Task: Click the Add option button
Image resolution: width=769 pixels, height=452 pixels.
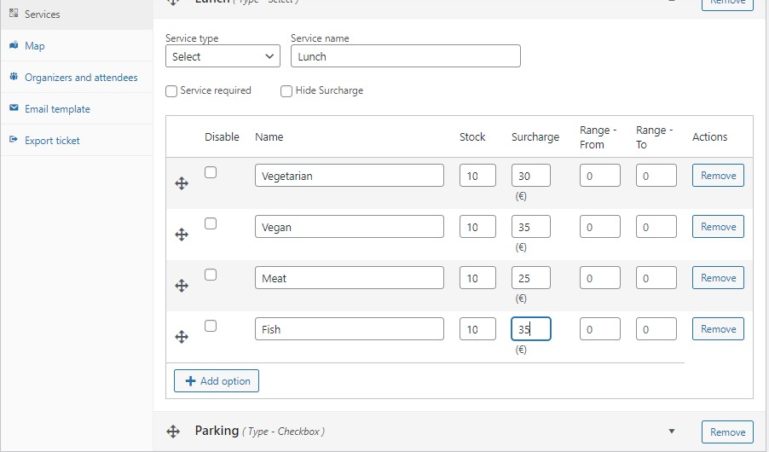Action: click(216, 381)
